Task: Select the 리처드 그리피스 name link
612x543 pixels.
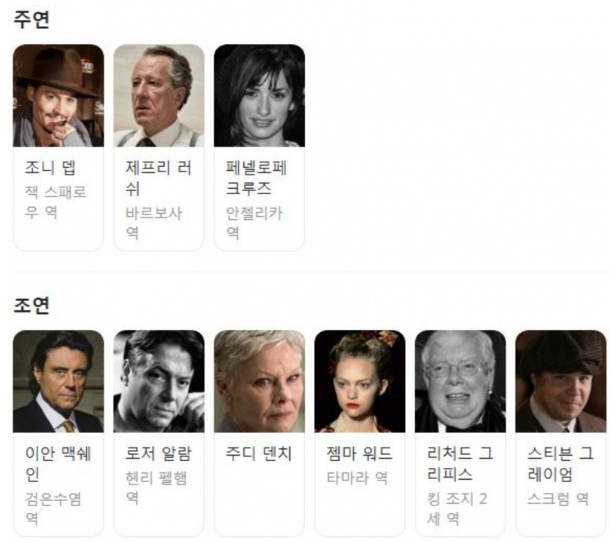Action: (x=460, y=464)
